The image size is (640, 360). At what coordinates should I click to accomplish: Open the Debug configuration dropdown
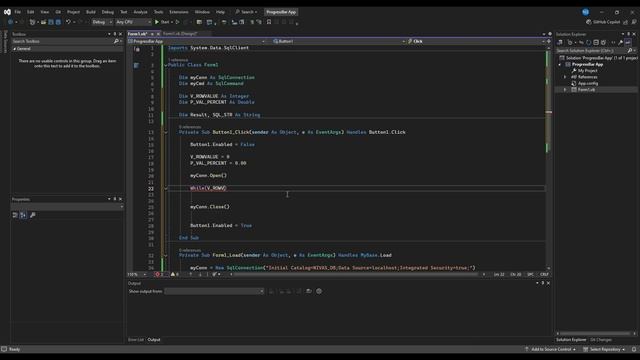pos(102,22)
